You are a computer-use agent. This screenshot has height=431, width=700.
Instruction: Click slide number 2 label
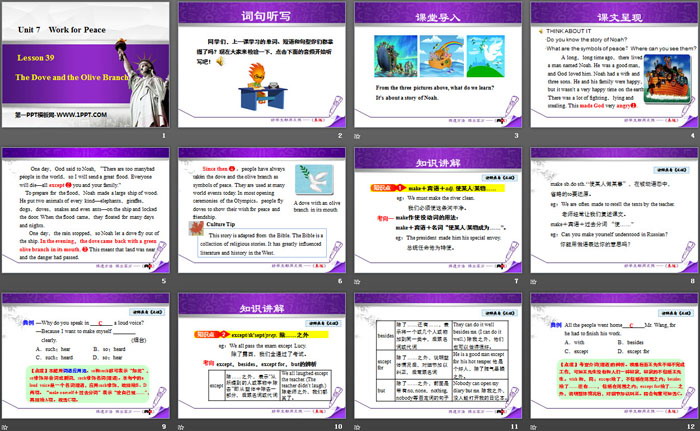pos(340,135)
